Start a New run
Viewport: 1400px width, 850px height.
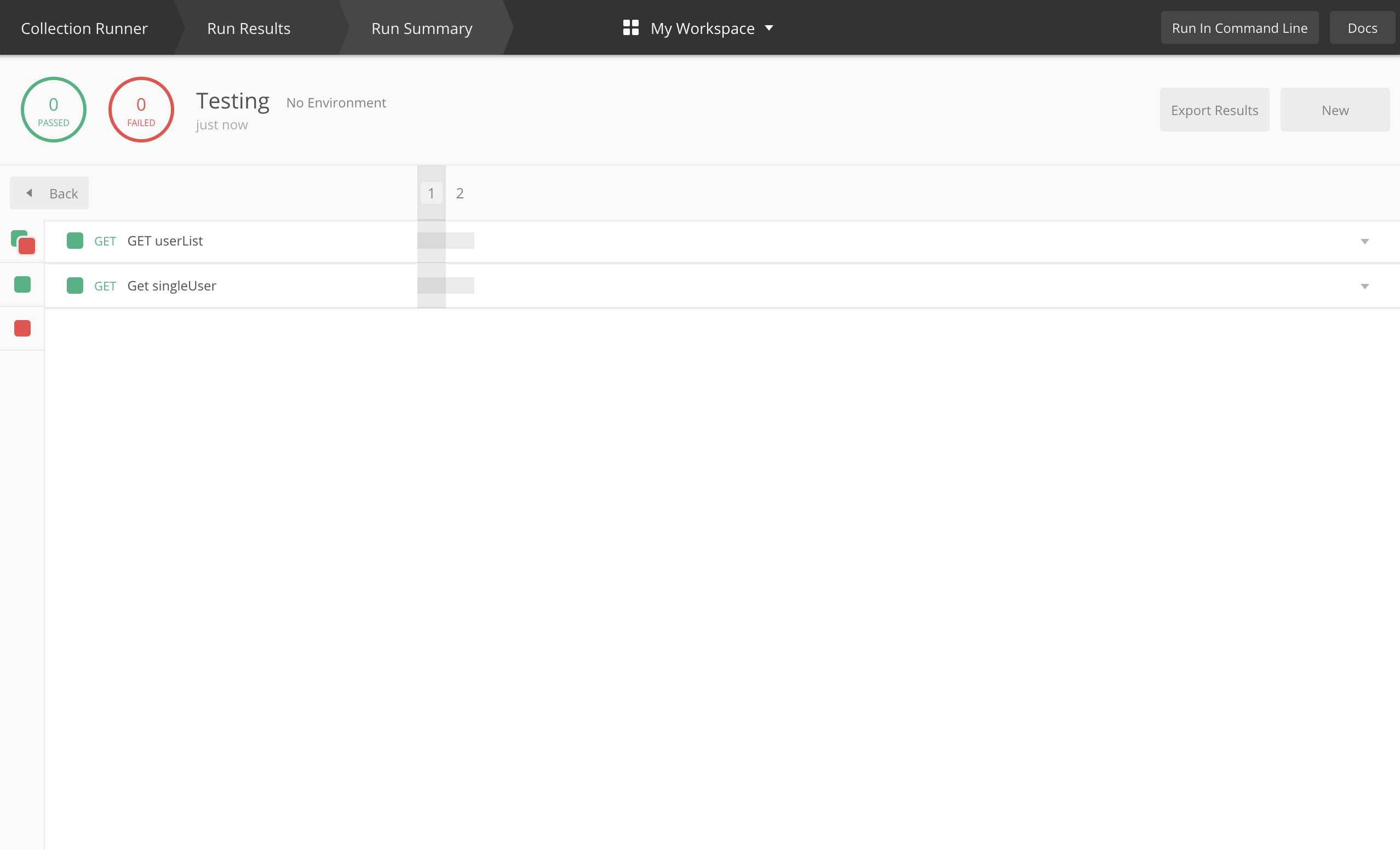pyautogui.click(x=1335, y=110)
